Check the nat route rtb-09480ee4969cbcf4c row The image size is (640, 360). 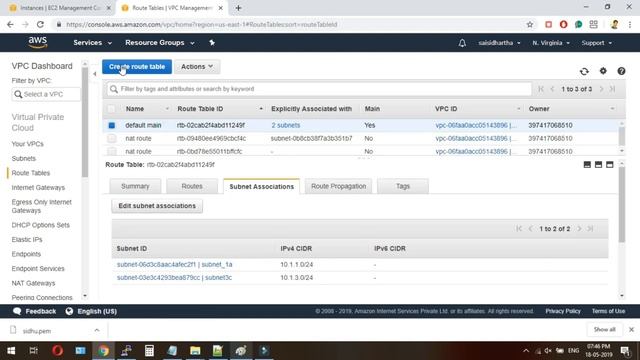tap(111, 138)
